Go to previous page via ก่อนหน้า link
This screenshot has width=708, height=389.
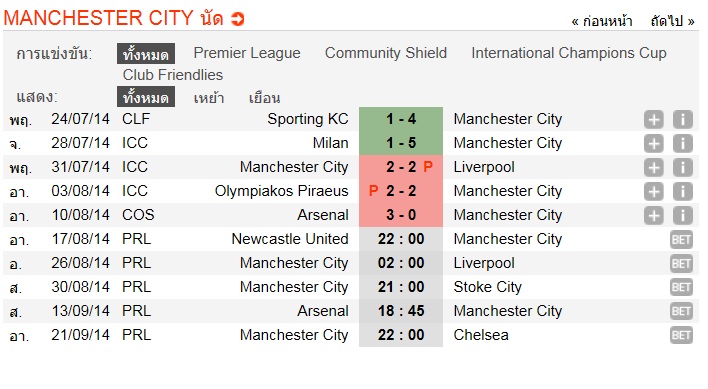pos(602,21)
